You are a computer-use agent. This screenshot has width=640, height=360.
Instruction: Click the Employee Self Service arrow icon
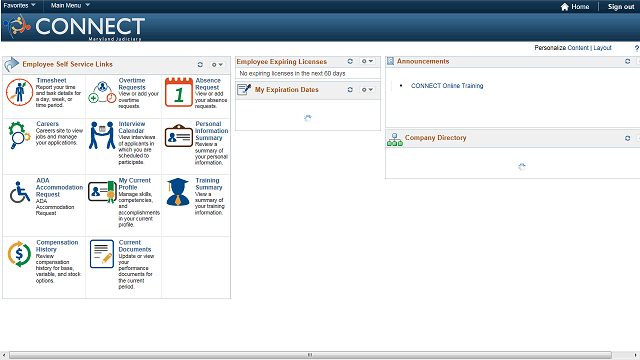pyautogui.click(x=12, y=64)
